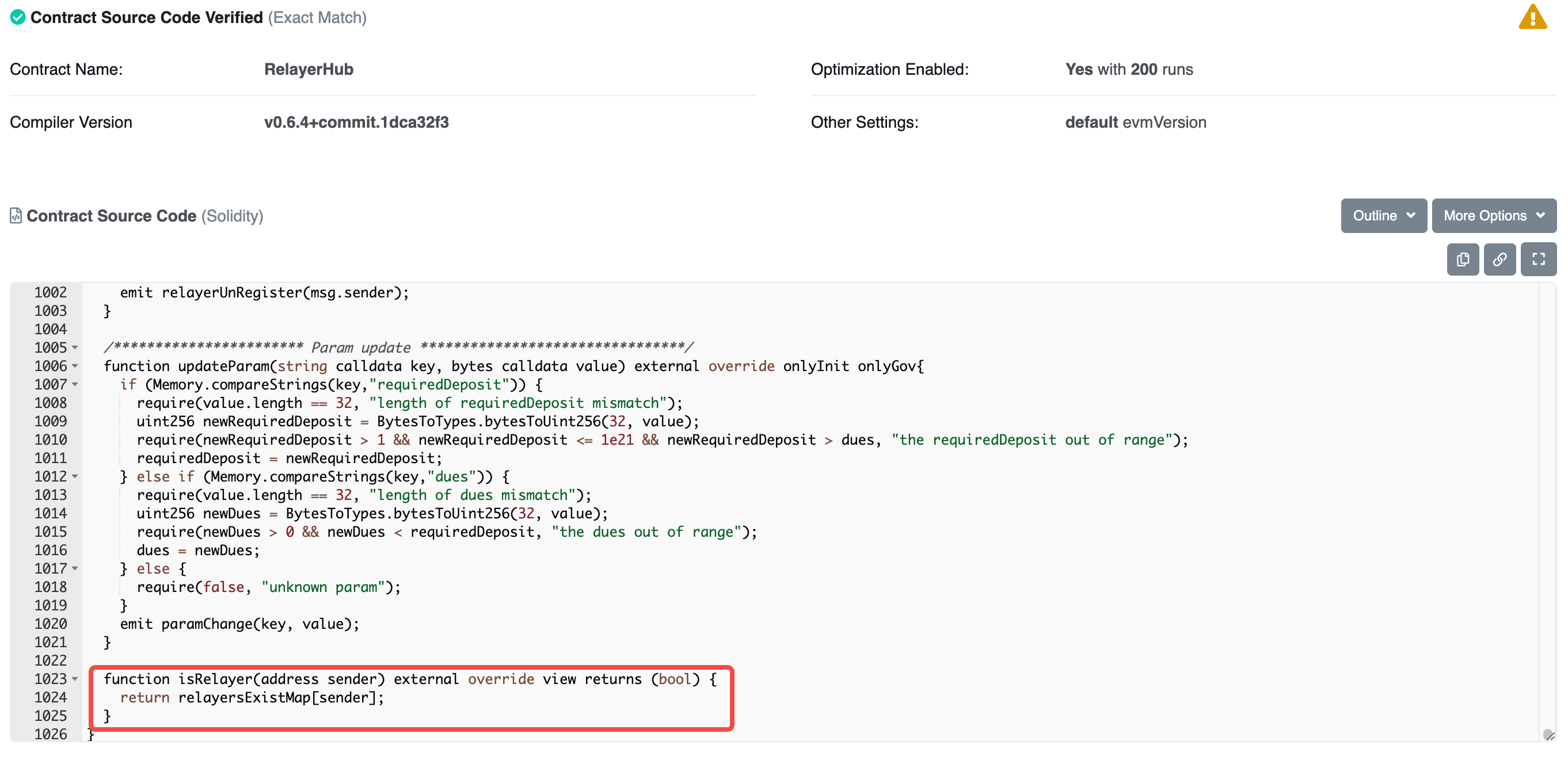The image size is (1568, 764).
Task: Click the copy source code icon
Action: tap(1462, 259)
